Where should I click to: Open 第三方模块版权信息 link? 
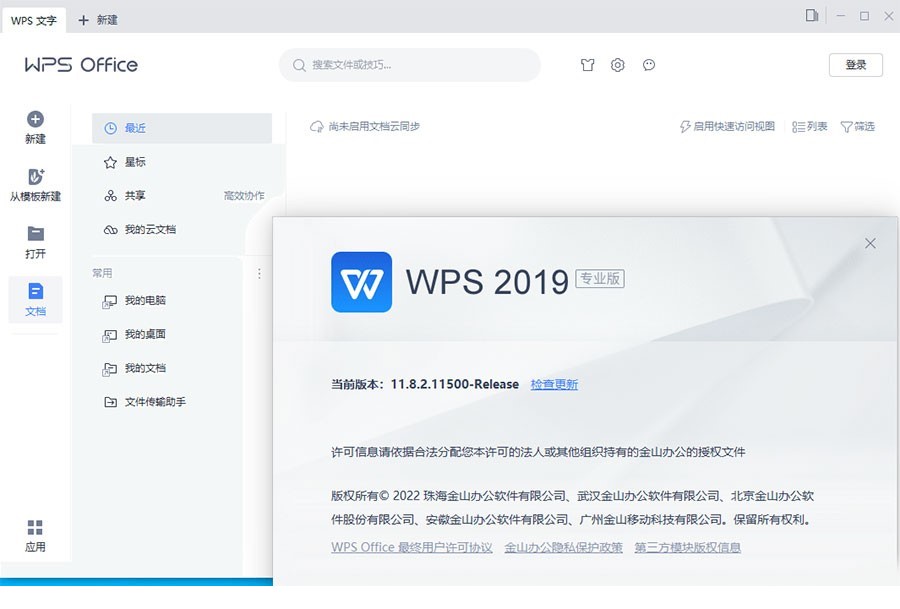click(687, 547)
